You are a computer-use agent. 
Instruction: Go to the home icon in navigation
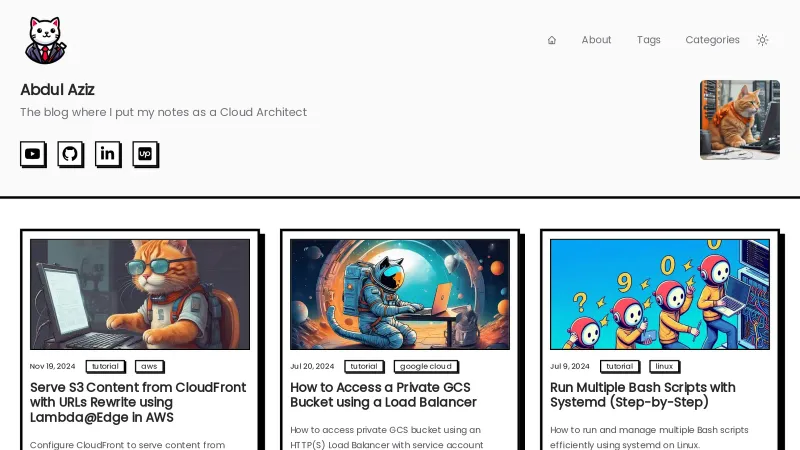pyautogui.click(x=552, y=40)
